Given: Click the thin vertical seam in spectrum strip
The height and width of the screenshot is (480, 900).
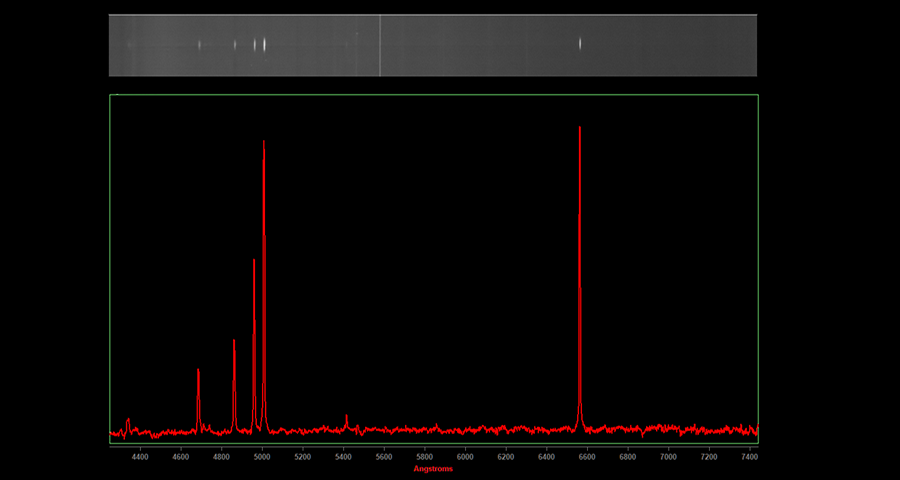Looking at the screenshot, I should [379, 45].
